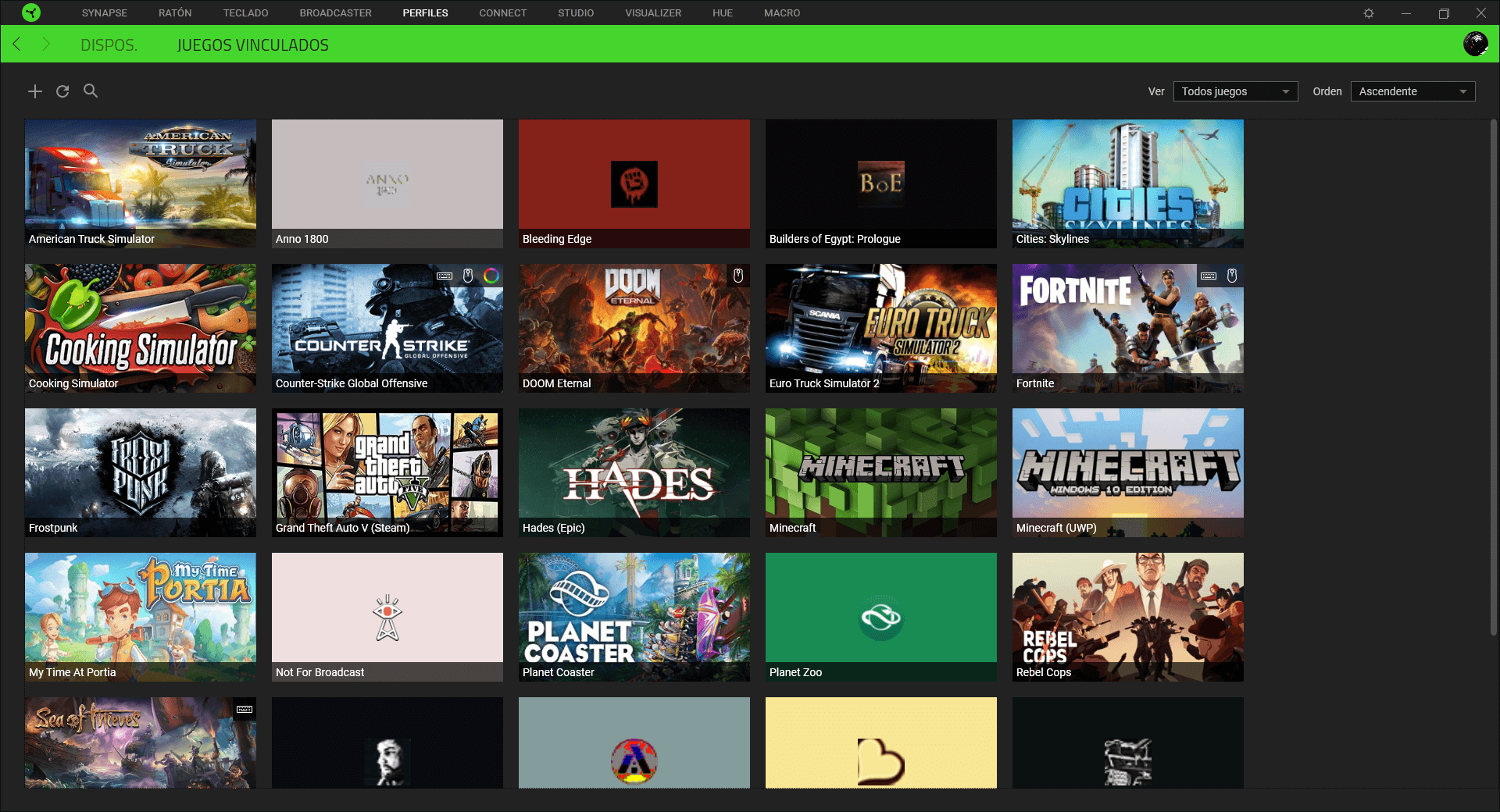Click keyboard icon on Fortnite tile
The height and width of the screenshot is (812, 1500).
click(x=1209, y=276)
